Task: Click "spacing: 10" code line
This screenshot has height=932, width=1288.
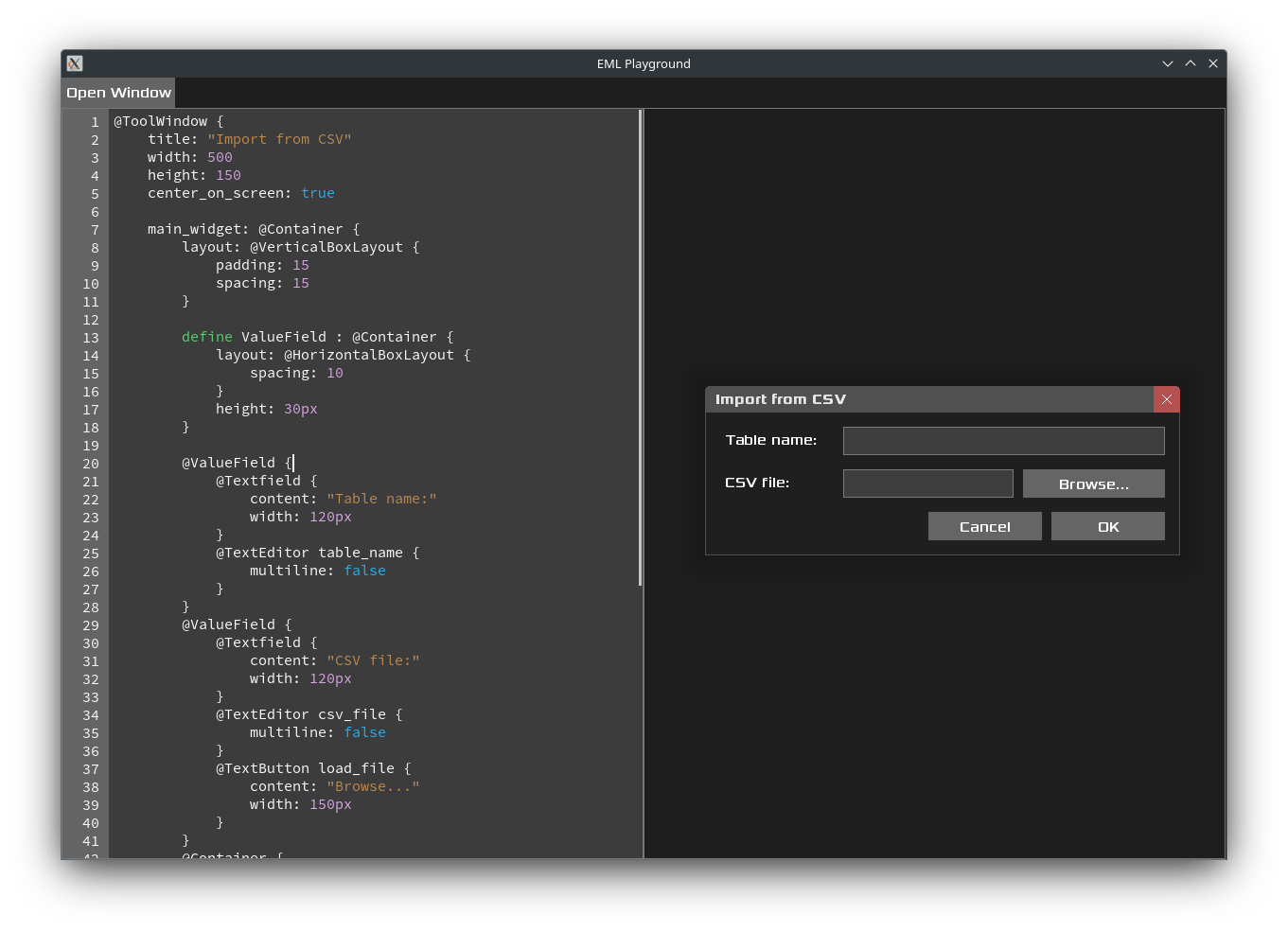Action: (296, 373)
